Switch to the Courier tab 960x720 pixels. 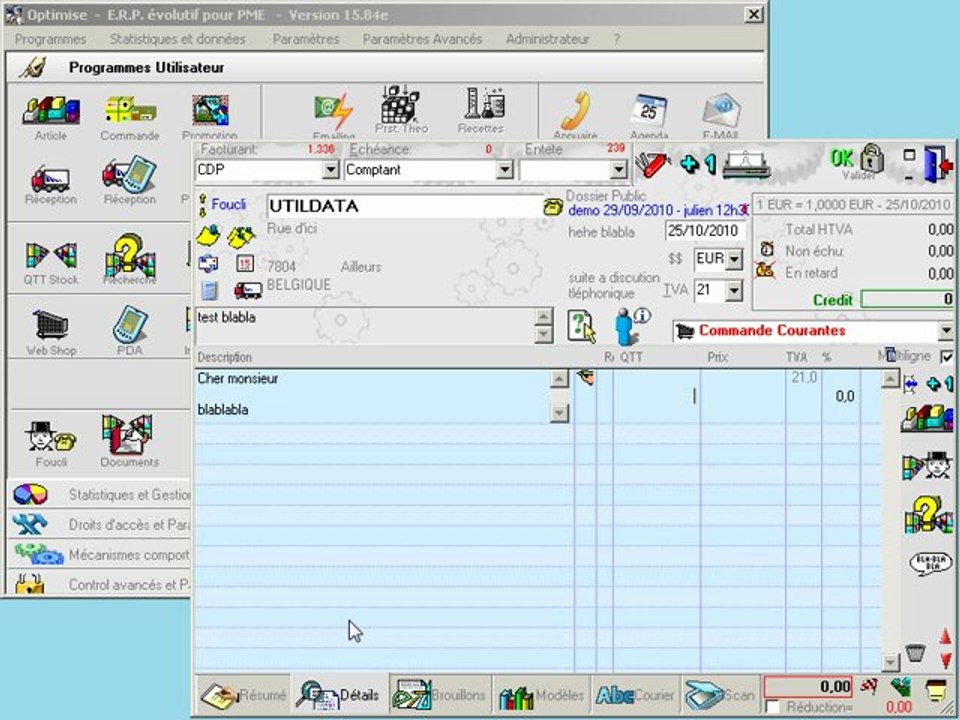click(x=634, y=695)
